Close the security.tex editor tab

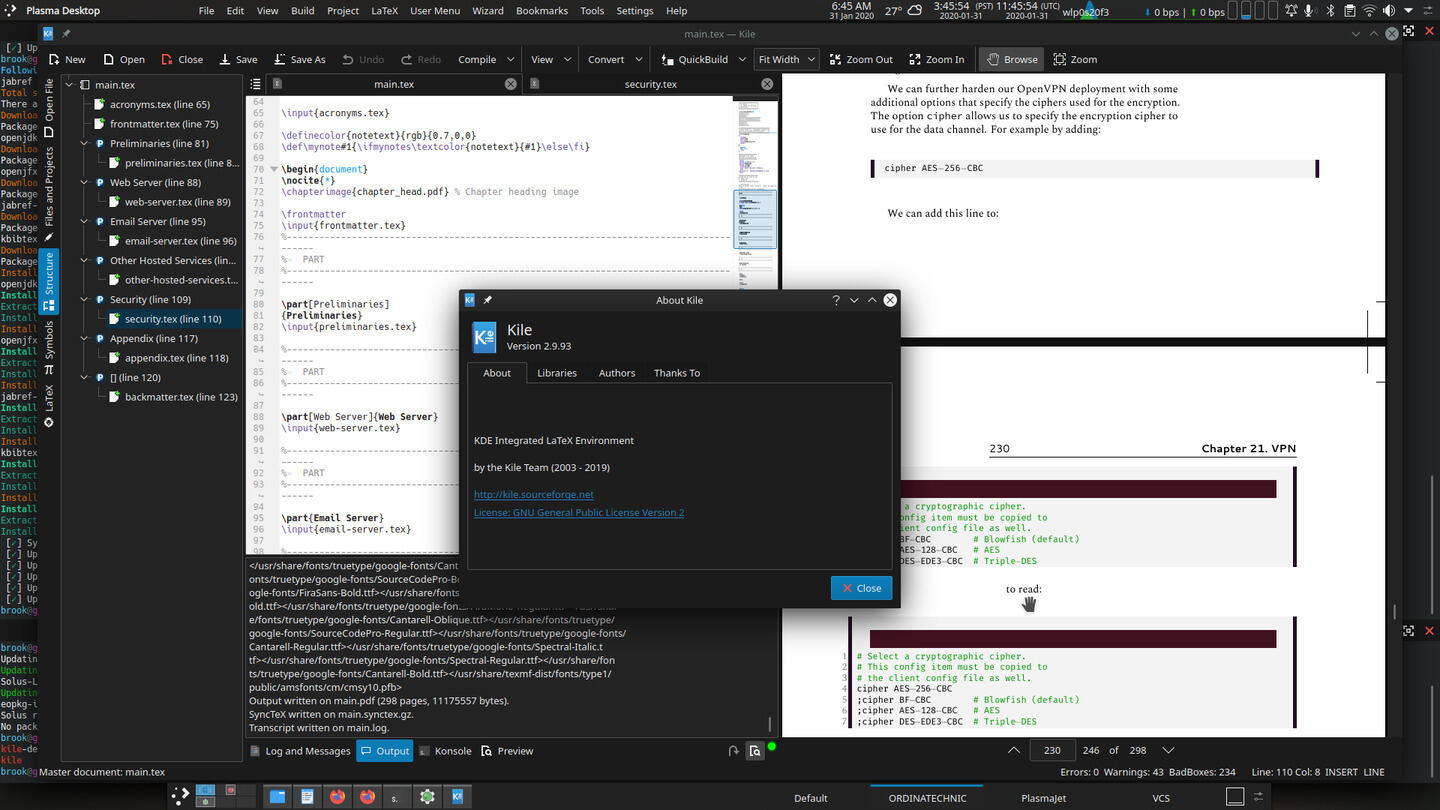pyautogui.click(x=767, y=84)
